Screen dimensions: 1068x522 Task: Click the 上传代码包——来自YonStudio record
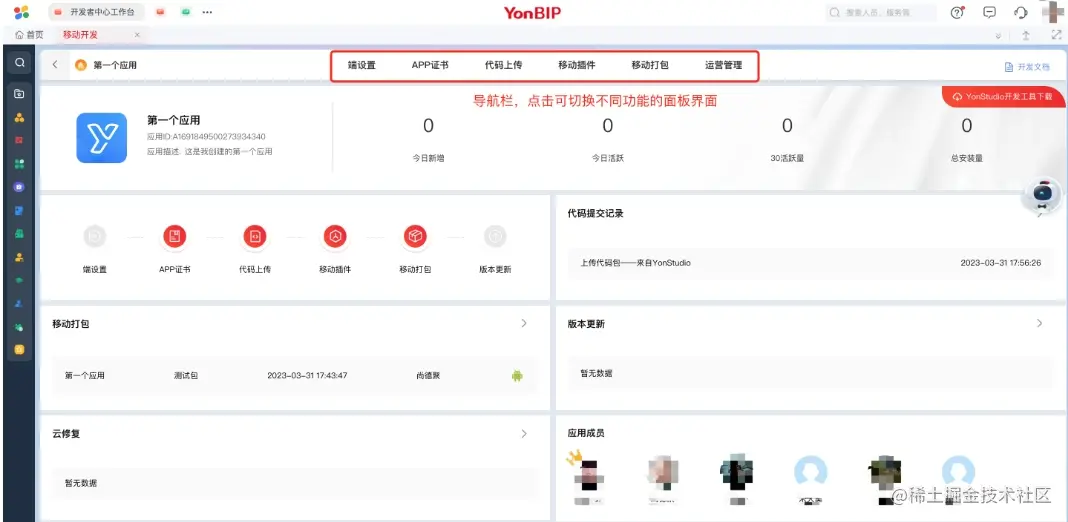click(635, 262)
